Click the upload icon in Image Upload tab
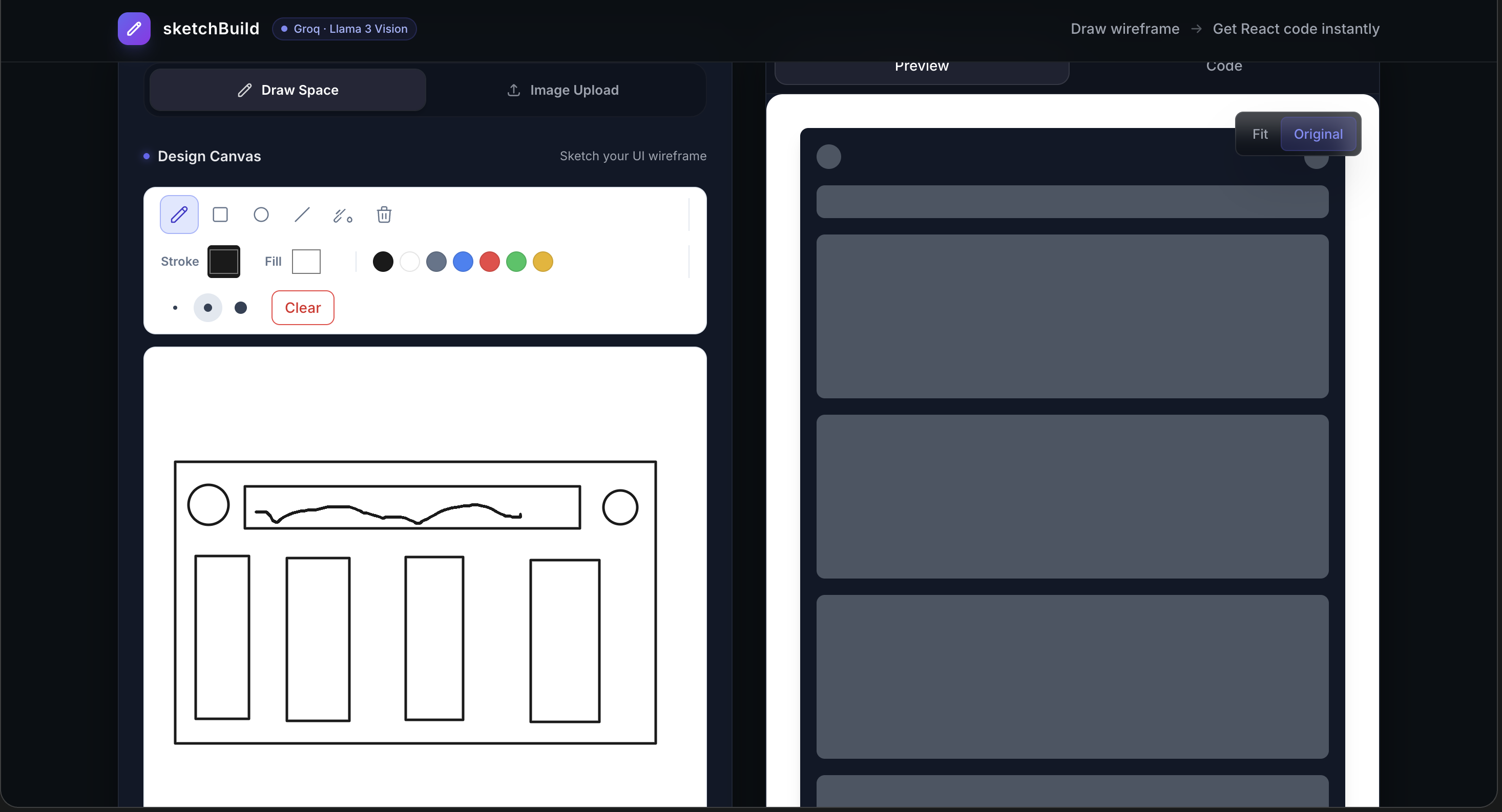Image resolution: width=1502 pixels, height=812 pixels. [513, 90]
